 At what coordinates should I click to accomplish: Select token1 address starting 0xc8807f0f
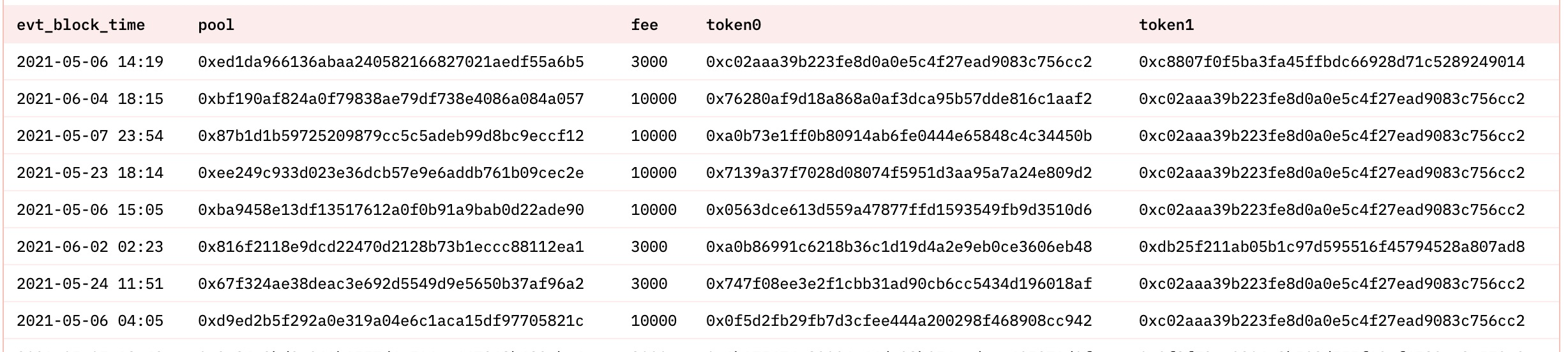[x=1332, y=62]
